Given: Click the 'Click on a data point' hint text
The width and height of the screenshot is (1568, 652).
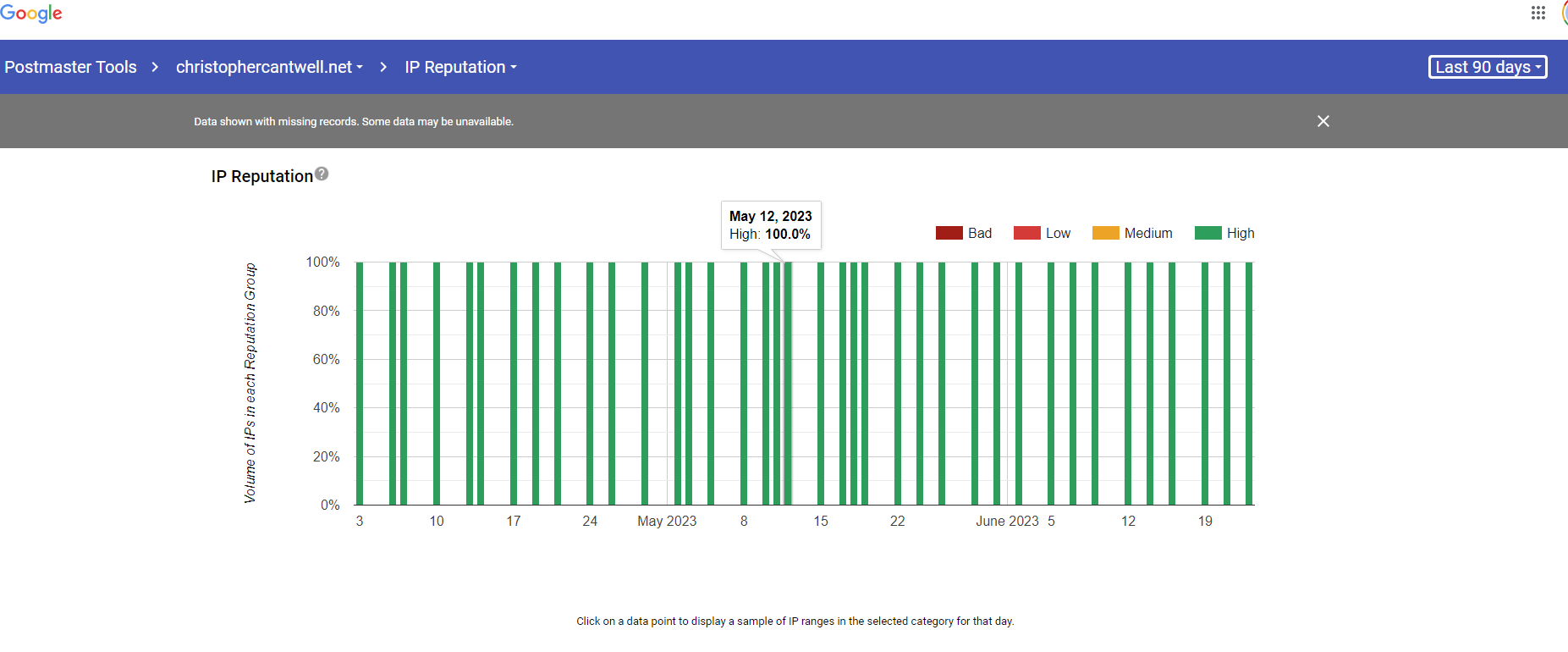Looking at the screenshot, I should pos(795,621).
